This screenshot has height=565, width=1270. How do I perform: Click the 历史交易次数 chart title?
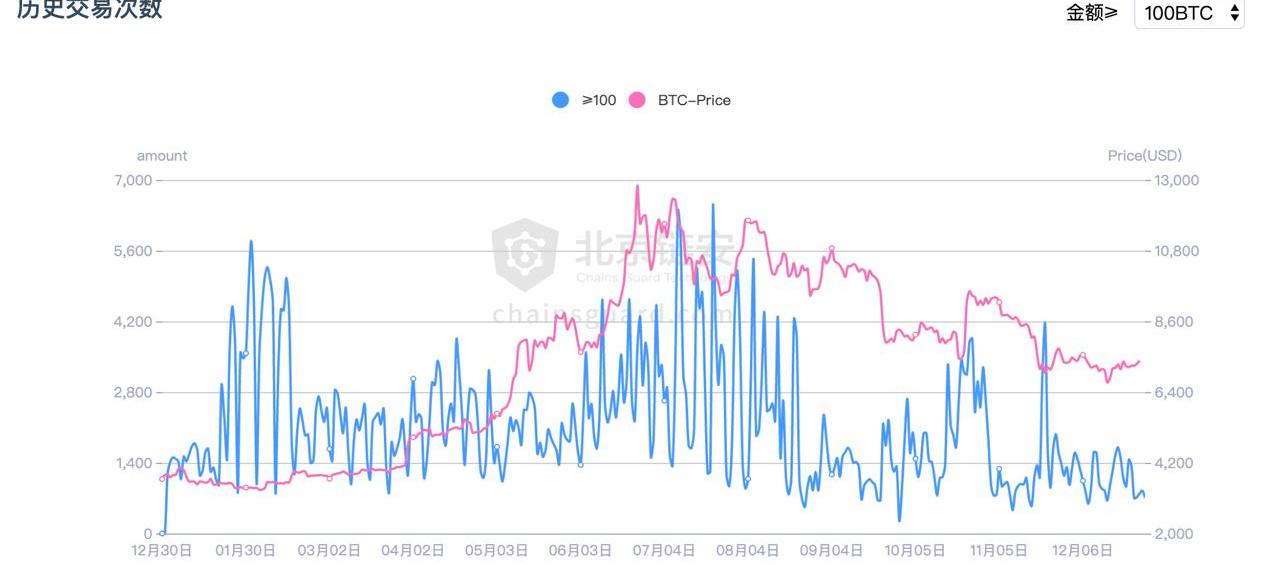tap(89, 10)
